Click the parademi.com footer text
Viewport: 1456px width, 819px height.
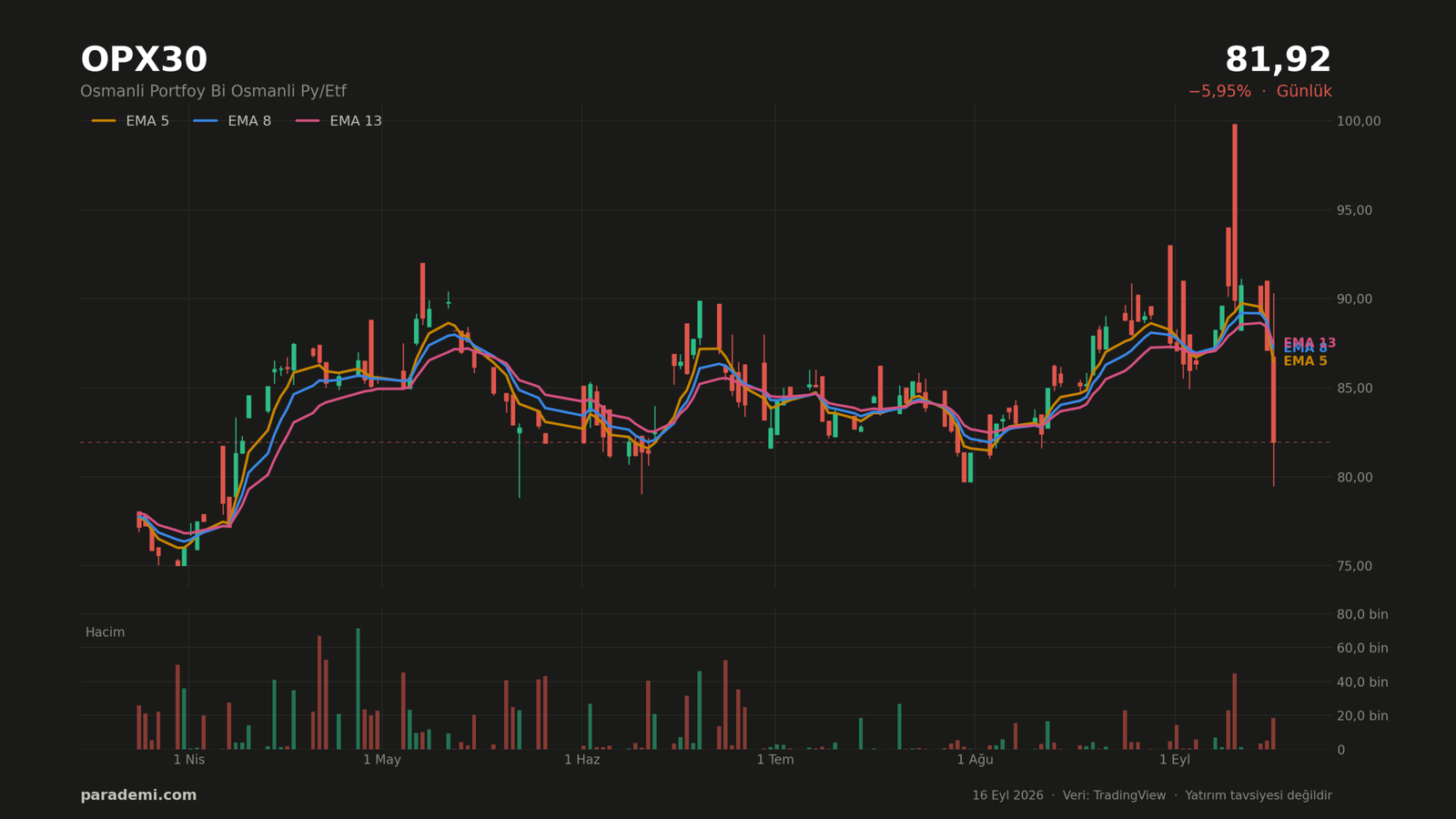click(138, 795)
